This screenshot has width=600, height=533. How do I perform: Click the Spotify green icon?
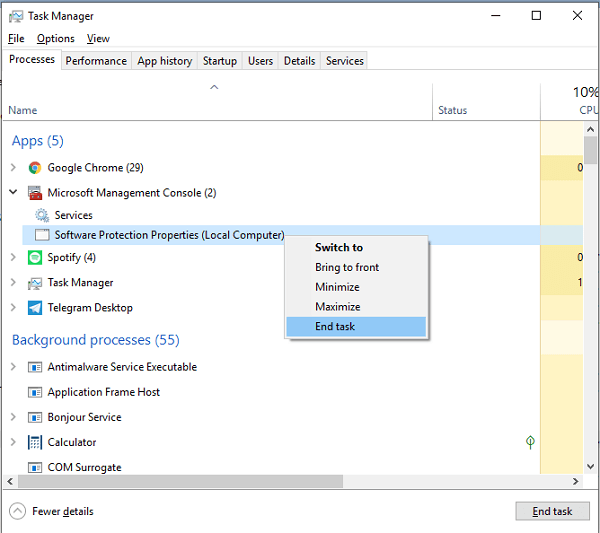(35, 258)
